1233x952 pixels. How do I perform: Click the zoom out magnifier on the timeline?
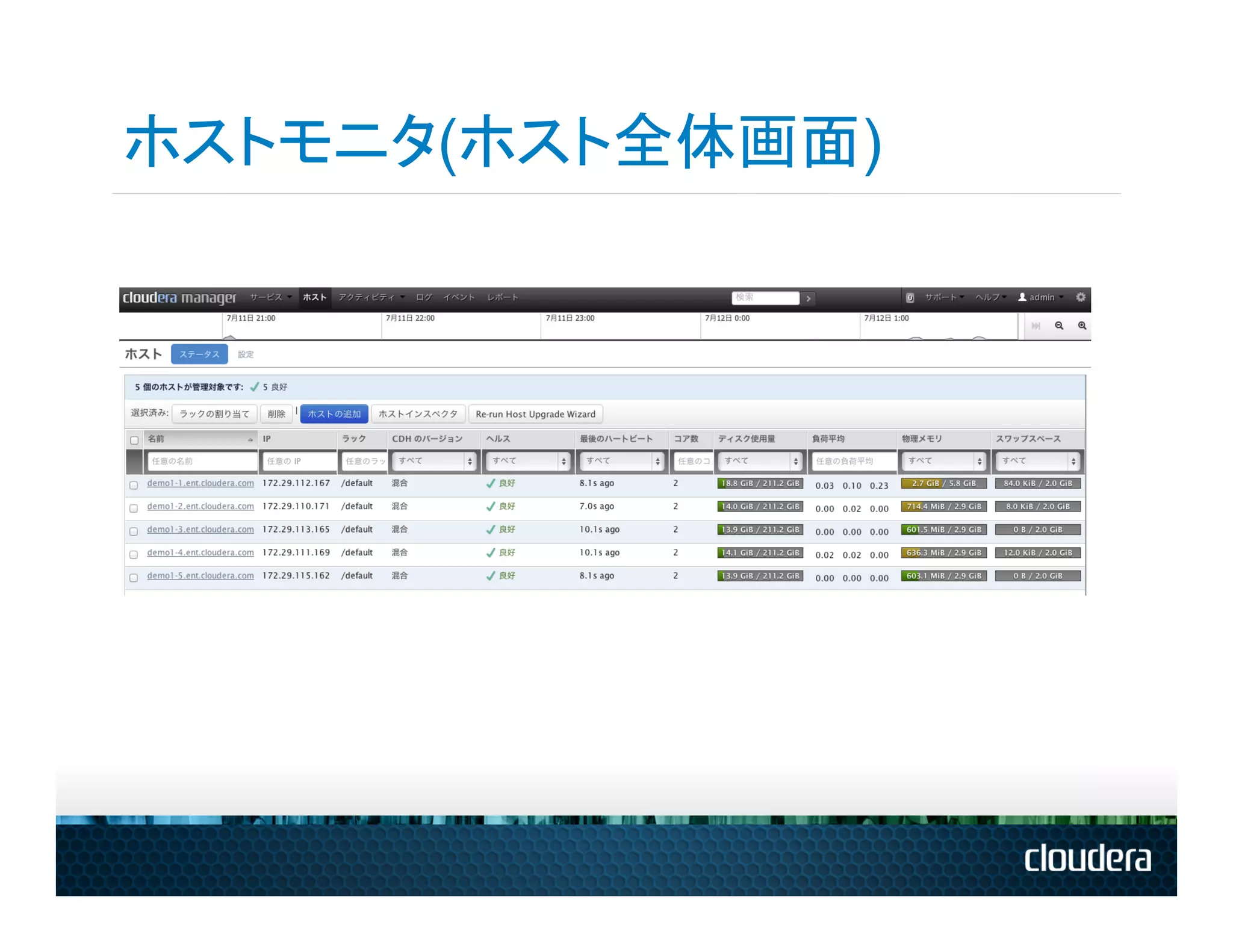[1059, 326]
